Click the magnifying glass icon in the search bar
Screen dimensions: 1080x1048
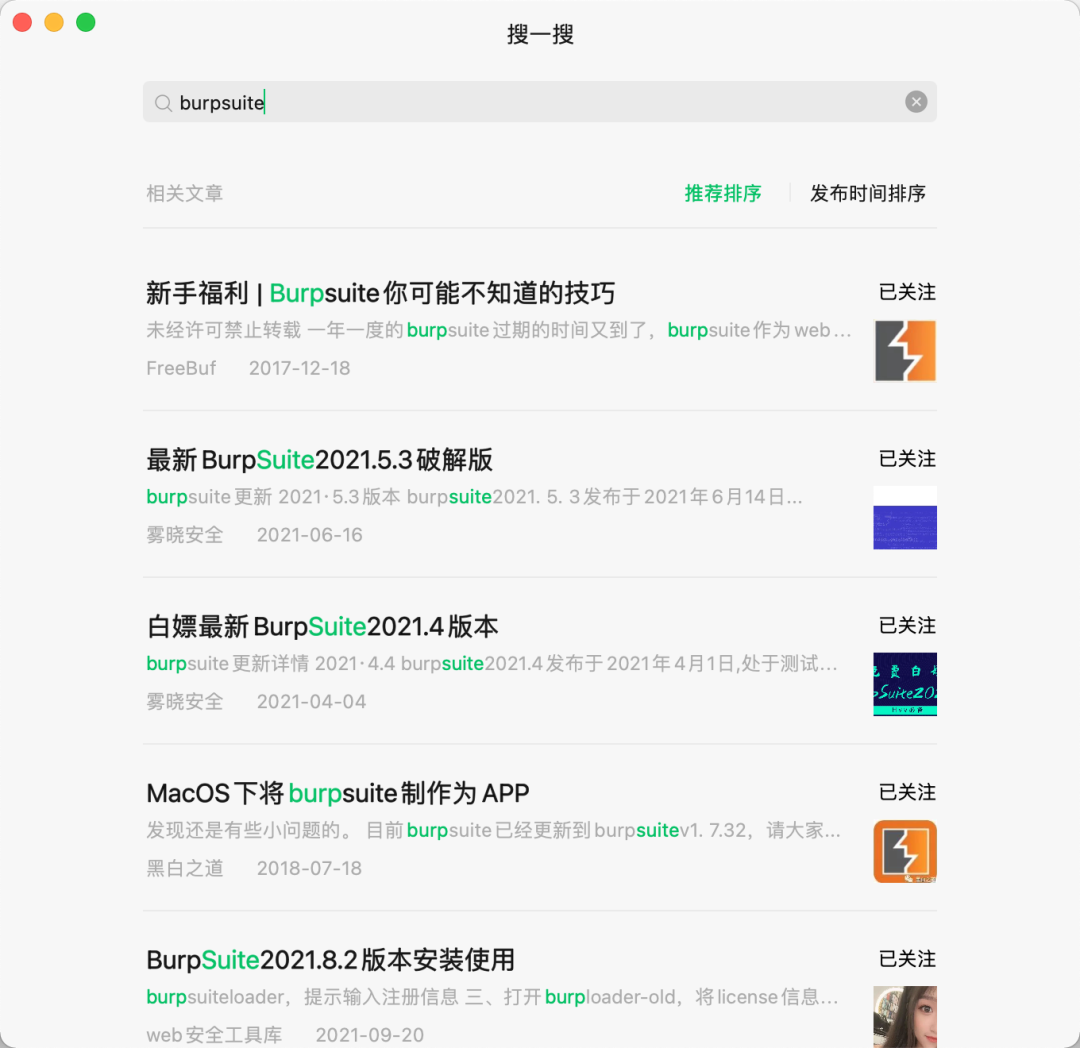coord(162,102)
